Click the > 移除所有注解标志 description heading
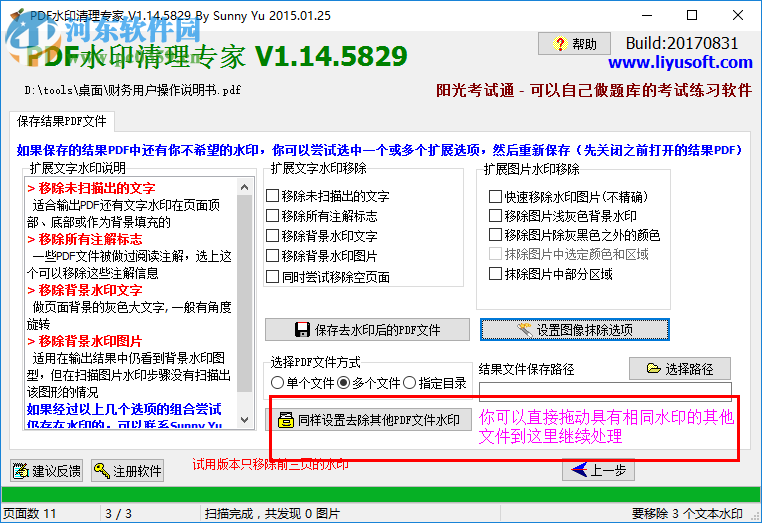Screen dimensions: 762x523 click(x=85, y=239)
